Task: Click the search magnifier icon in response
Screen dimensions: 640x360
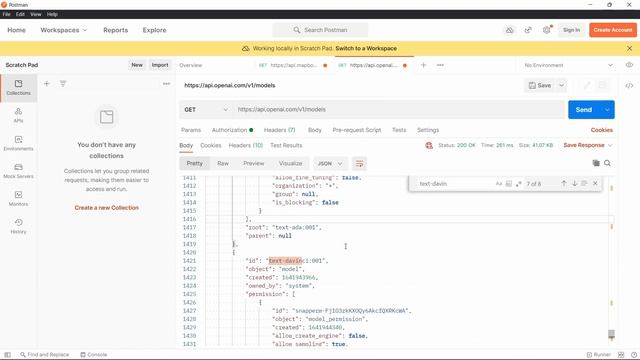Action: (x=607, y=163)
